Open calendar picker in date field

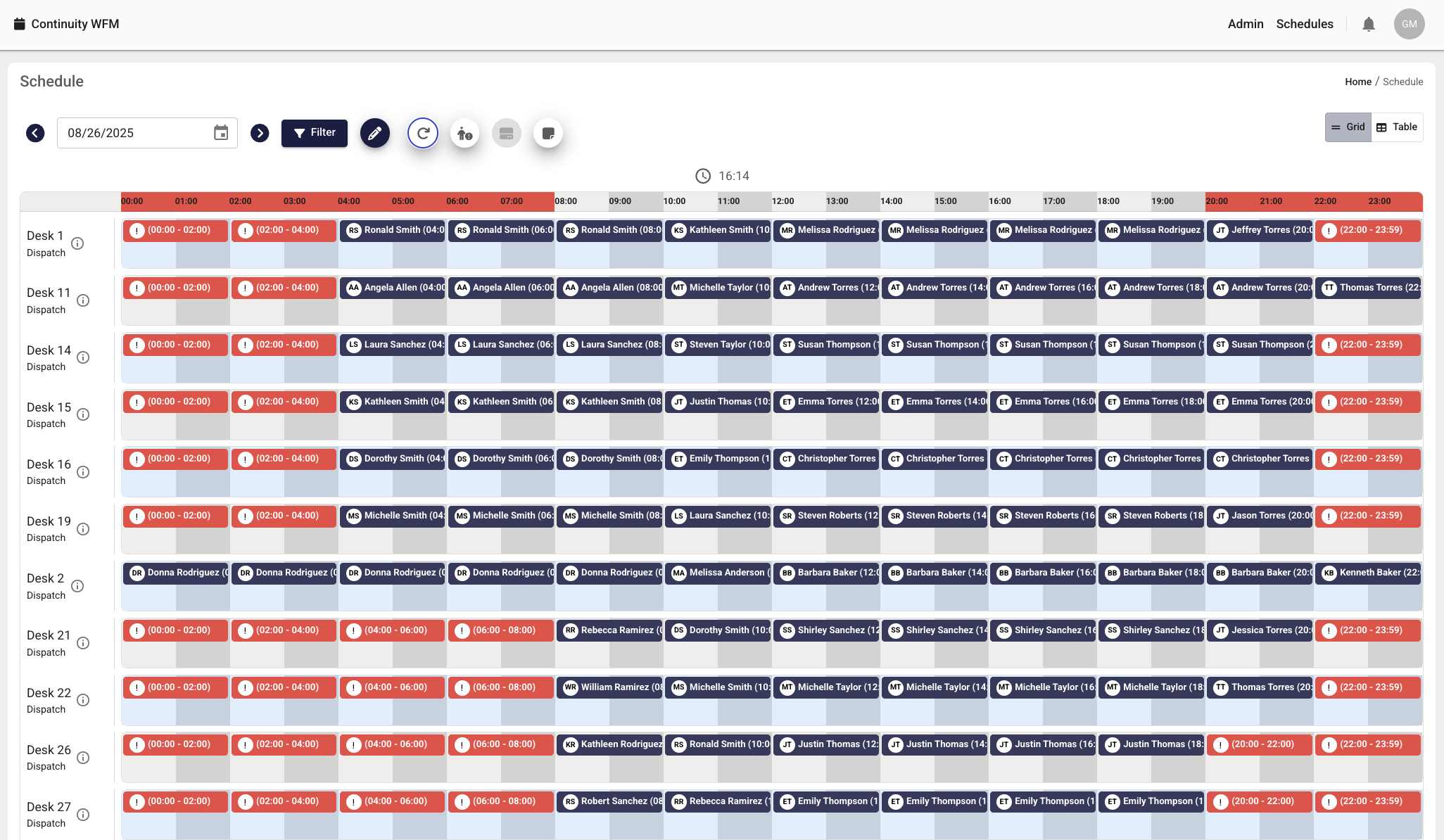[x=221, y=133]
